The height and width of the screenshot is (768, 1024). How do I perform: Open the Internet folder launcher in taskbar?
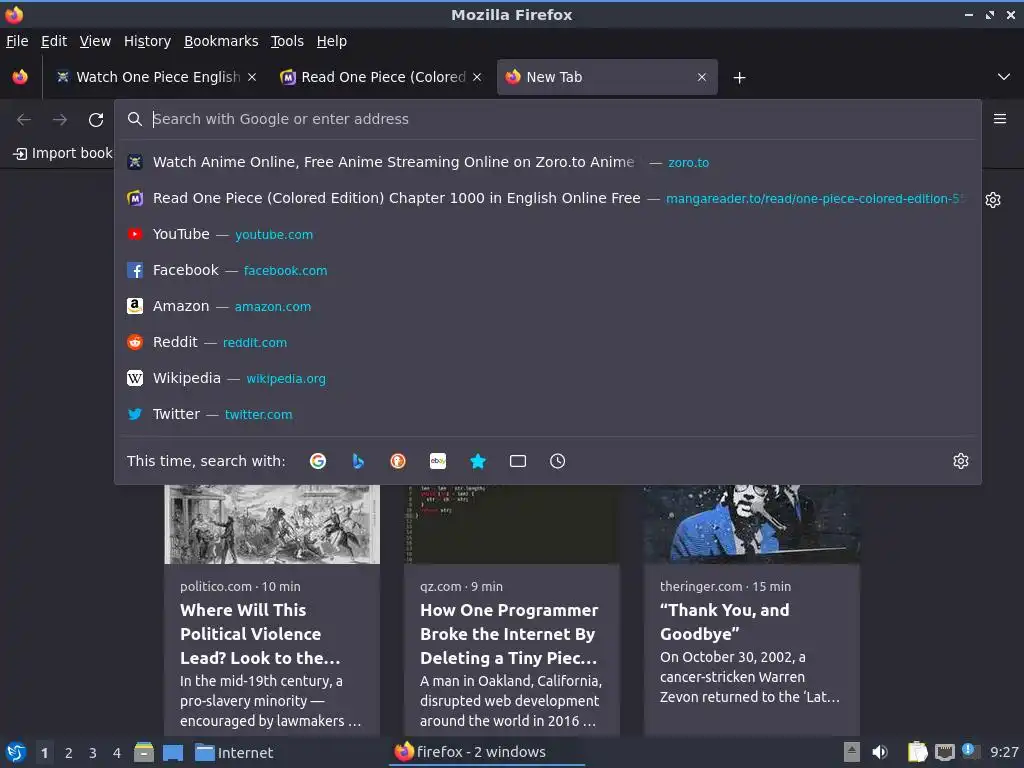click(234, 752)
